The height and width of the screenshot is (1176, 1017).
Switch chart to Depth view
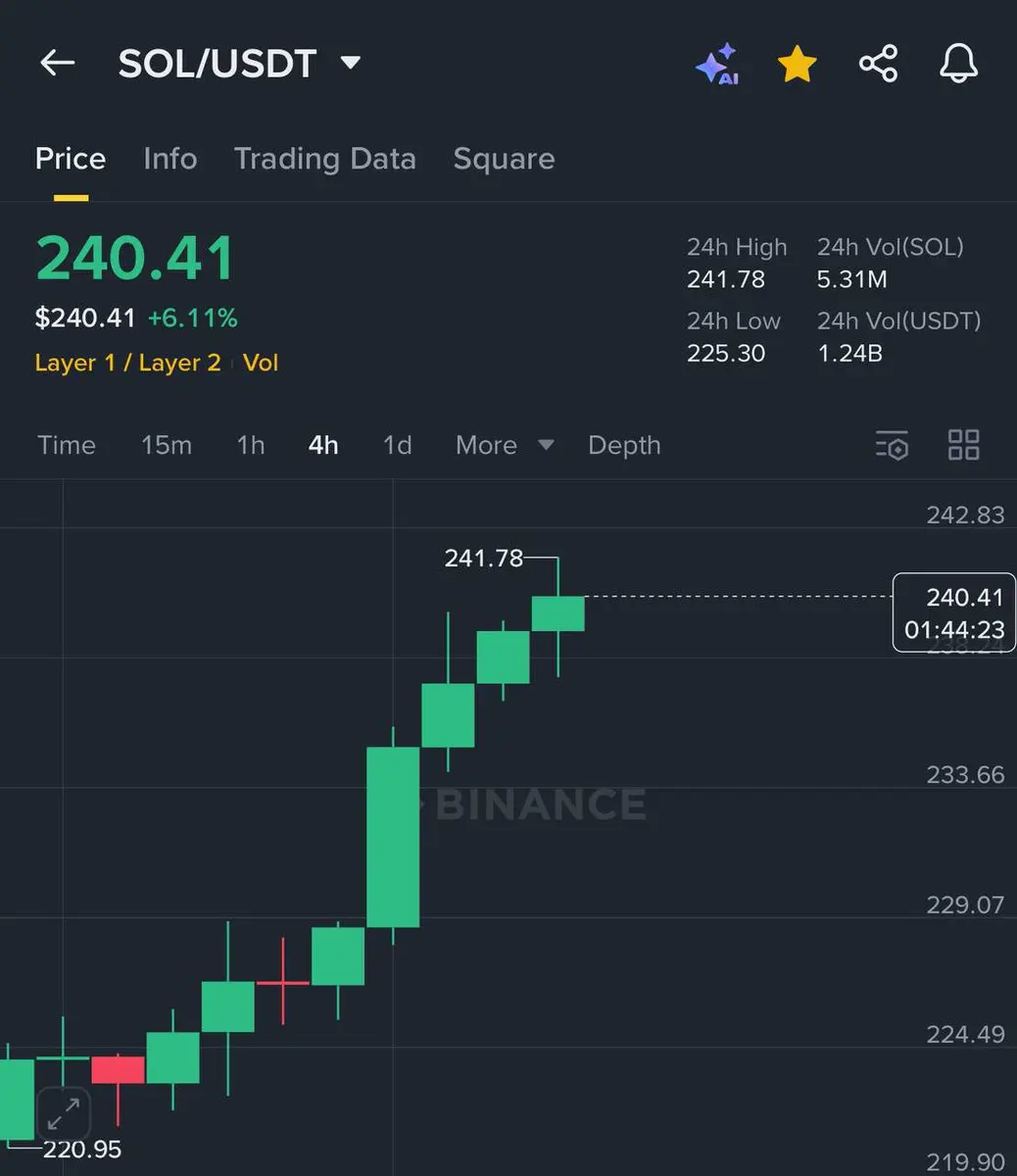coord(624,445)
